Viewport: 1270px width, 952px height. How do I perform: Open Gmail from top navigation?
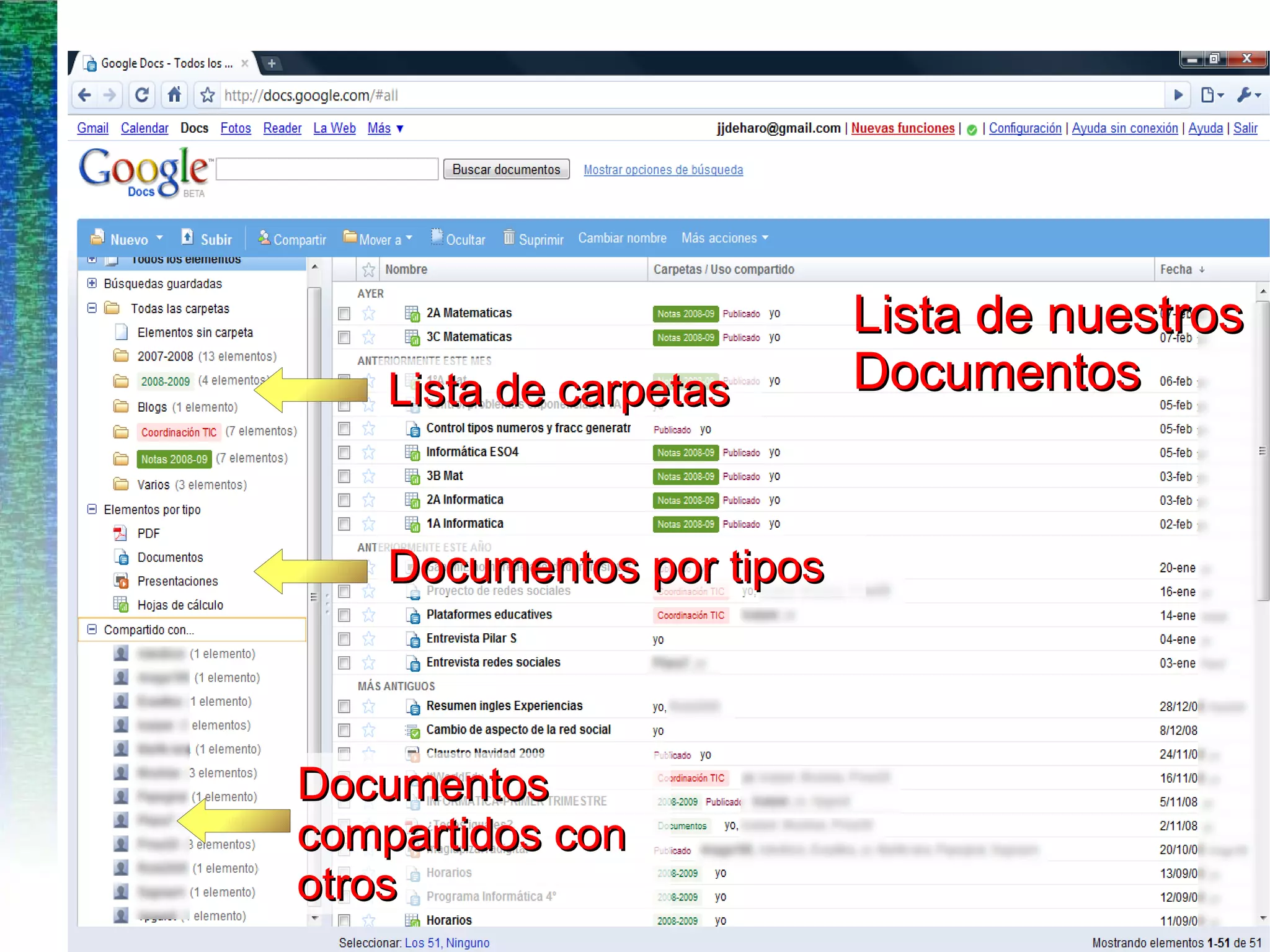(x=93, y=128)
